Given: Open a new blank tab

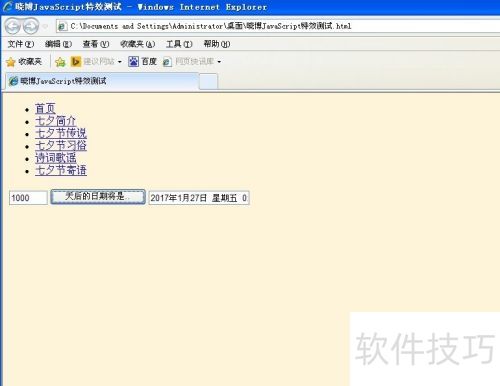Looking at the screenshot, I should [209, 82].
